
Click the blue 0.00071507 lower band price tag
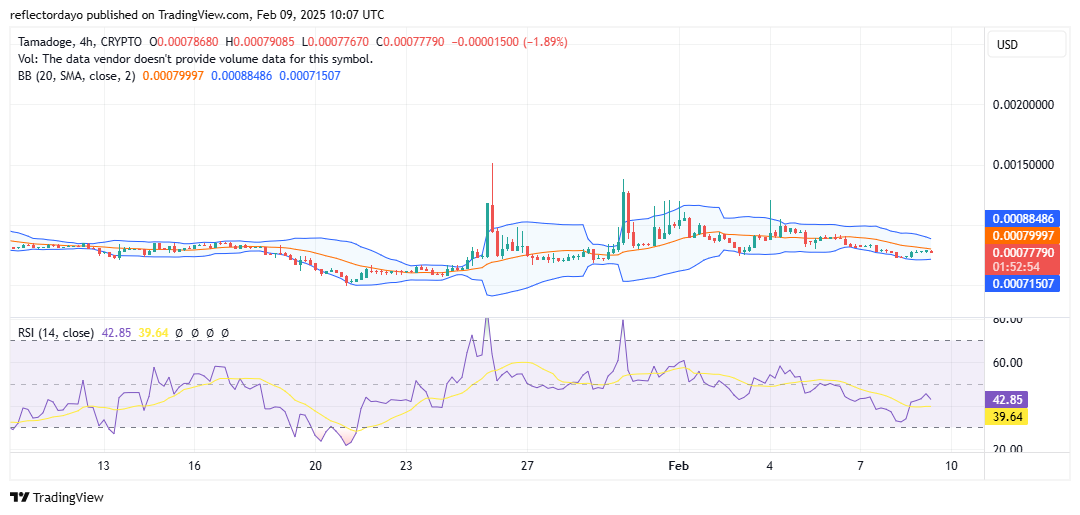coord(1023,283)
